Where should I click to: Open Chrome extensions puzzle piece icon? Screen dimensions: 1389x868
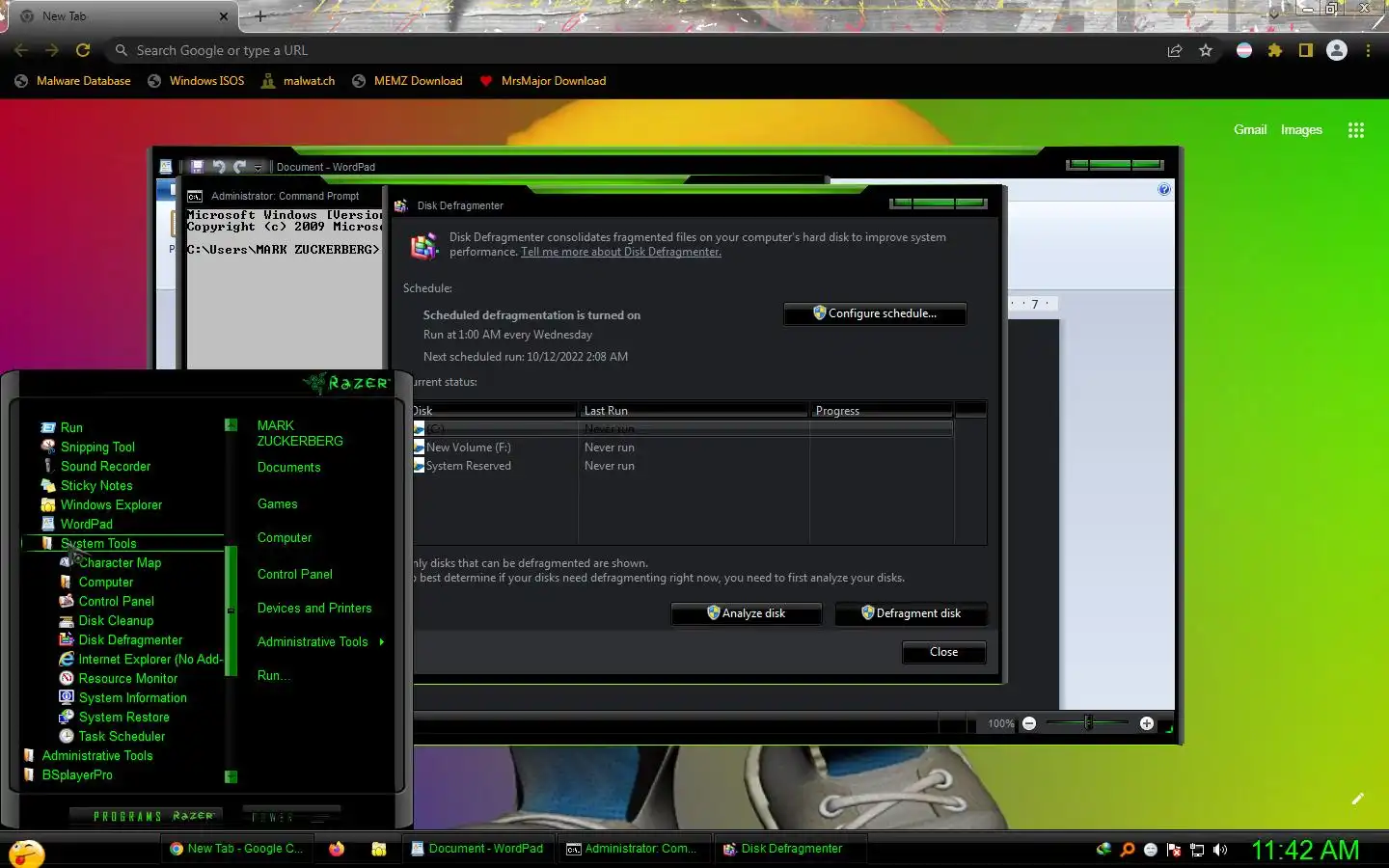(x=1275, y=50)
